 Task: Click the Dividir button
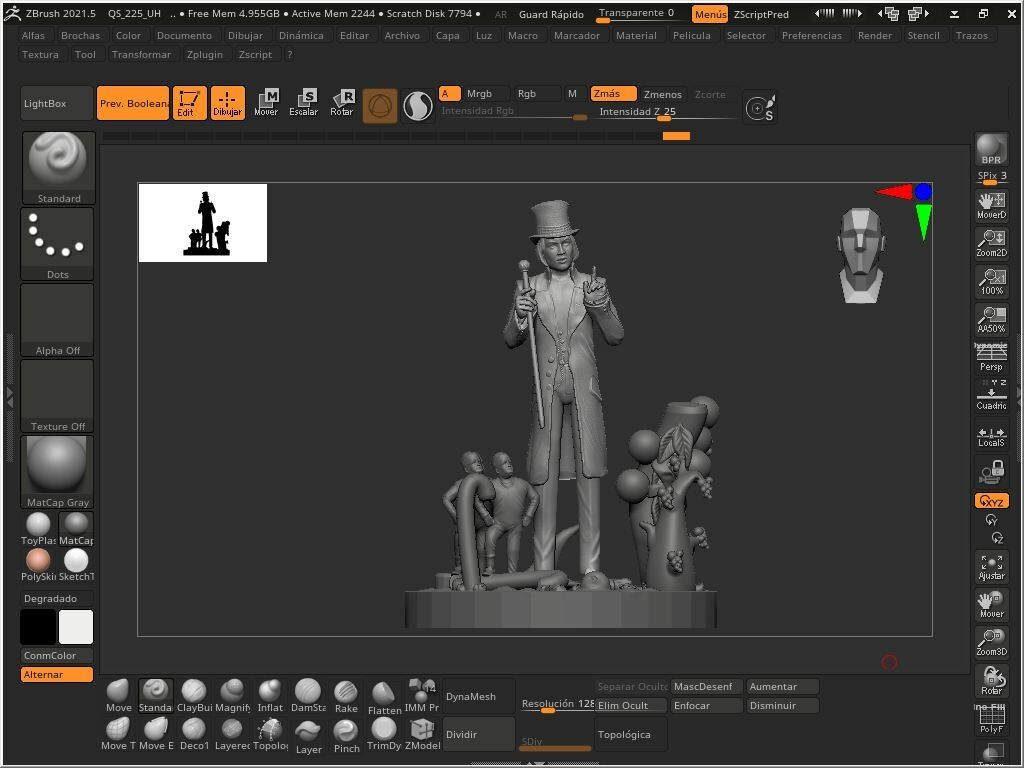tap(479, 734)
